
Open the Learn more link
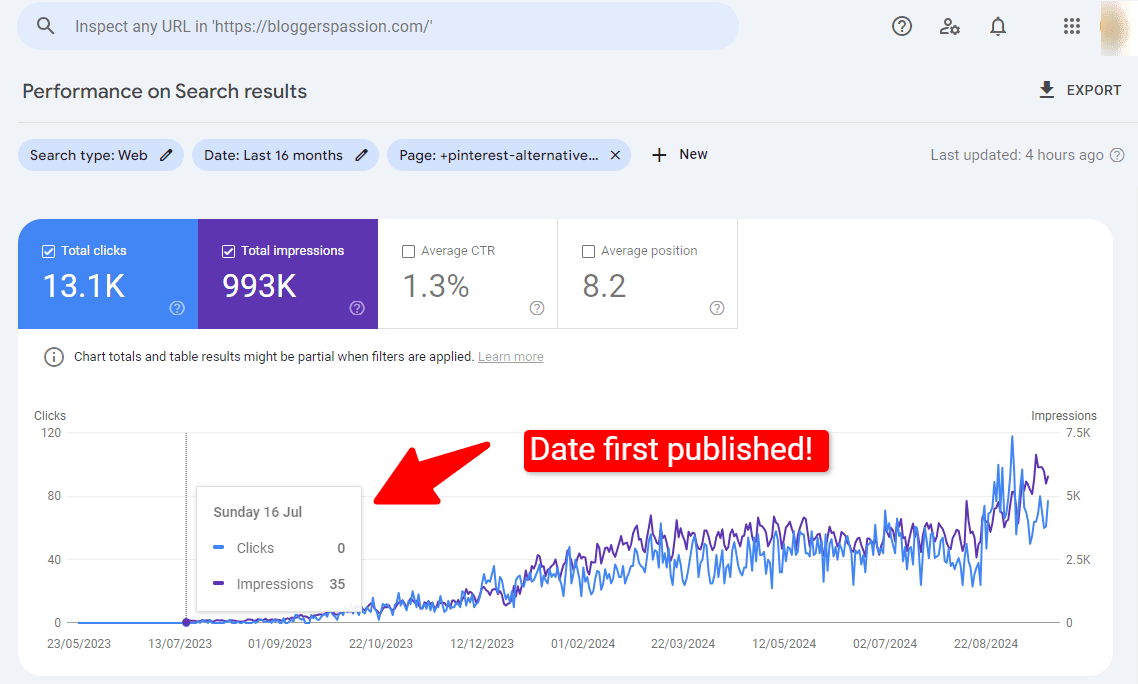tap(510, 356)
